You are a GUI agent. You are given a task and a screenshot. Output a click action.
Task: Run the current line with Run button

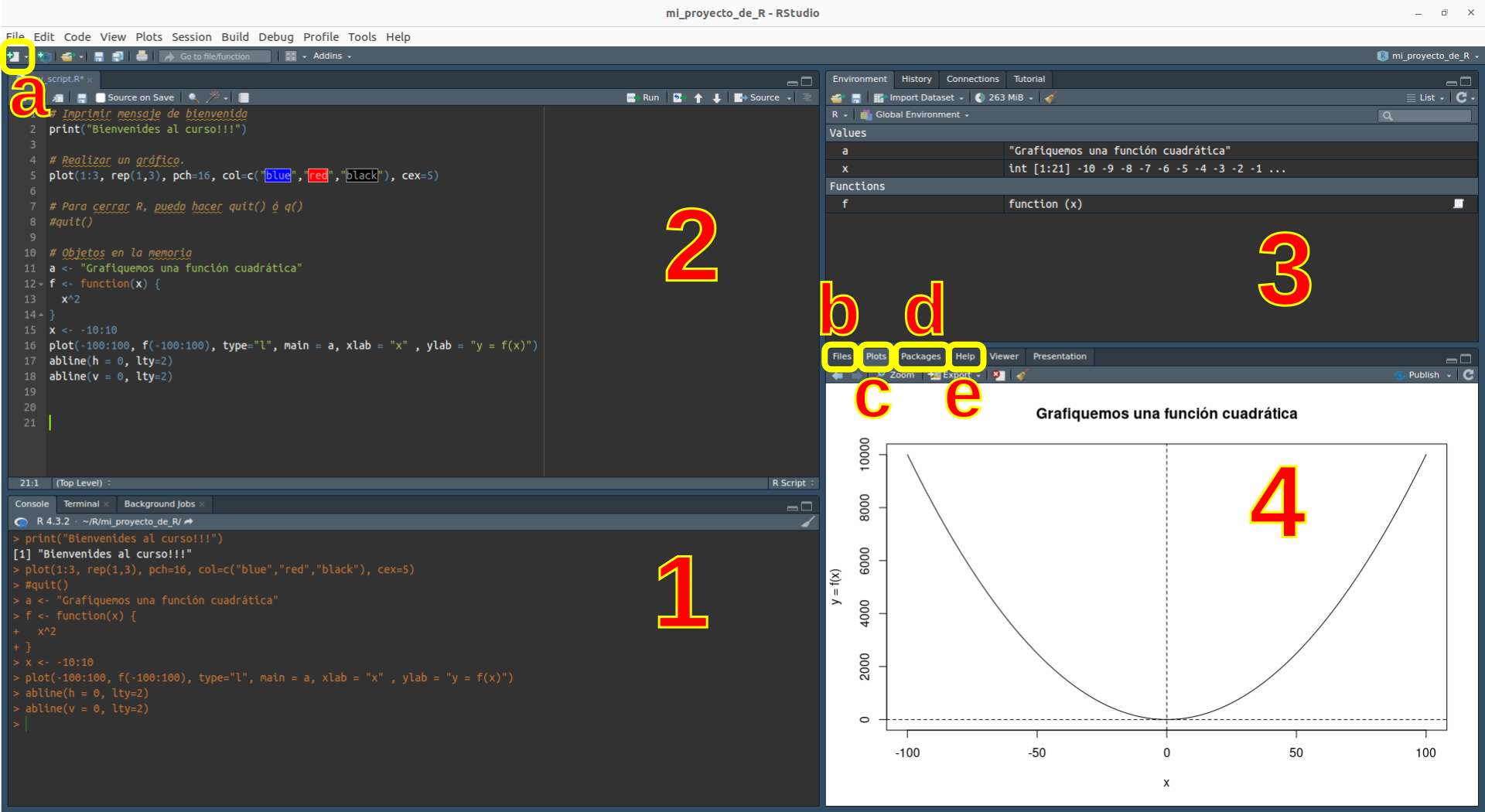[643, 98]
